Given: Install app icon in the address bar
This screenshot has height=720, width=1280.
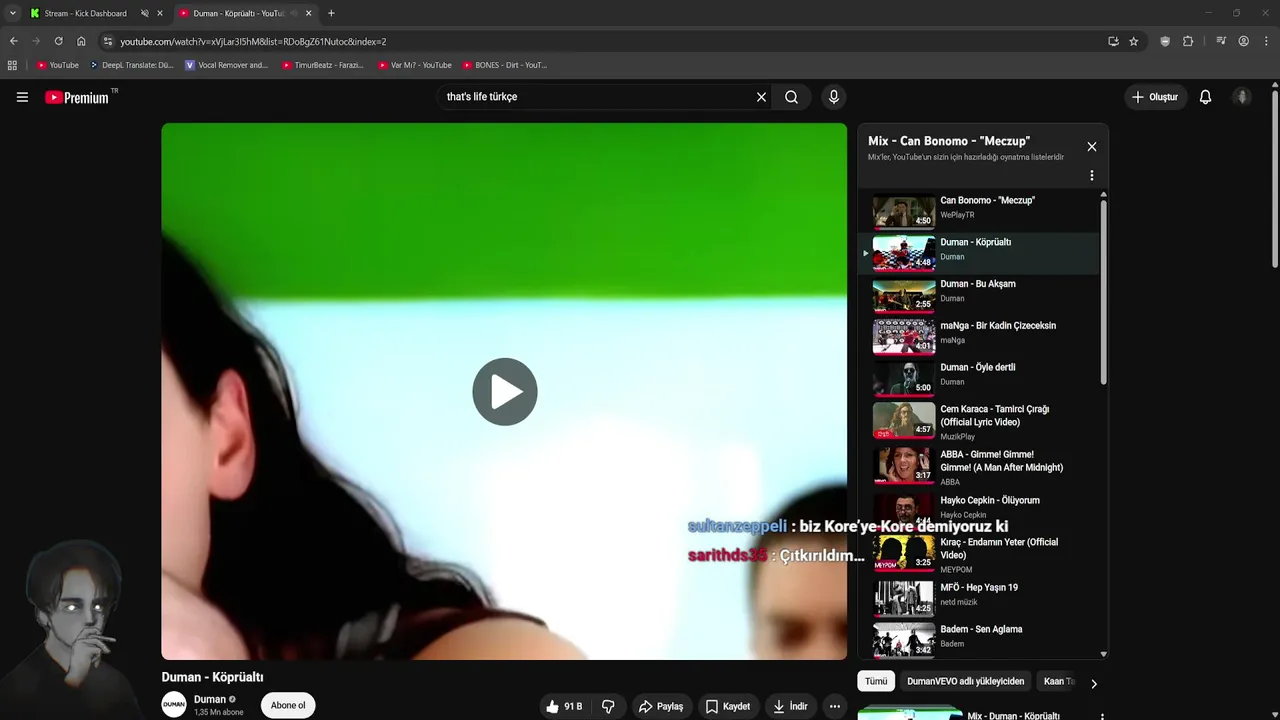Looking at the screenshot, I should click(x=1113, y=41).
